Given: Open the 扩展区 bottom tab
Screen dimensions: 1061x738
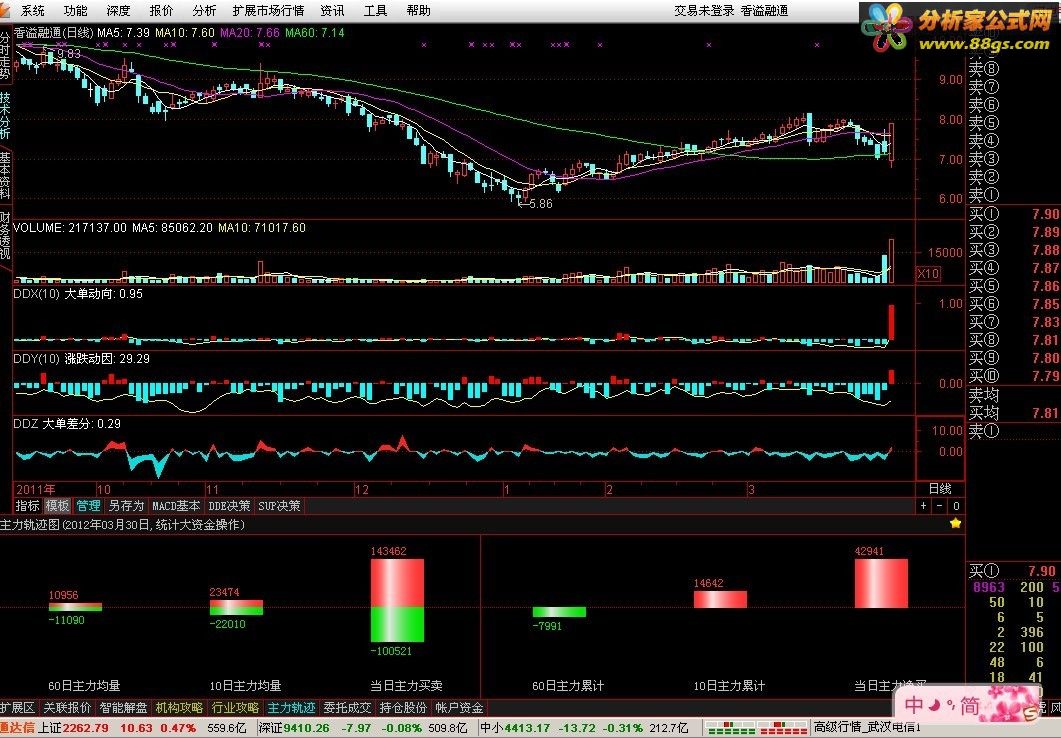Looking at the screenshot, I should tap(17, 708).
